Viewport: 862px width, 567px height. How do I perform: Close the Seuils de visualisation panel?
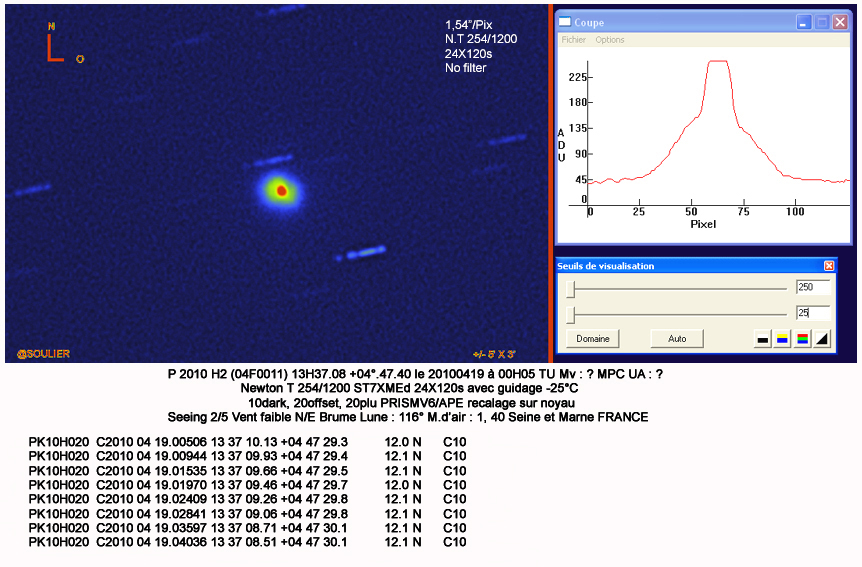828,266
